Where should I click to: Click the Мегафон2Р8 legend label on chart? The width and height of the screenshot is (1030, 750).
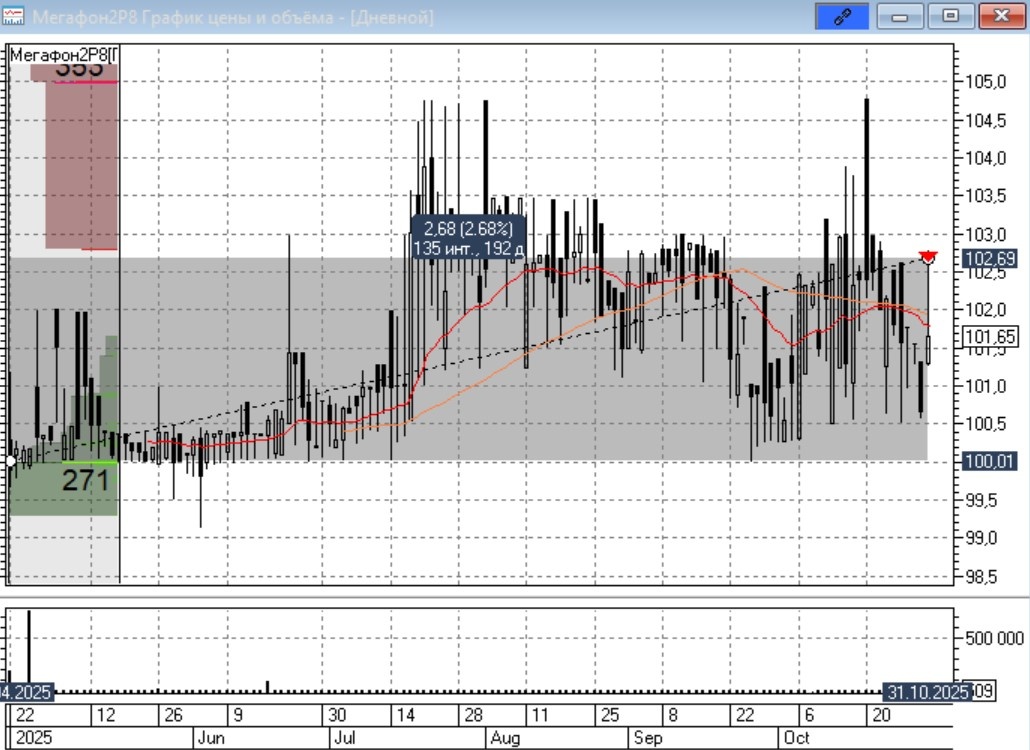[x=64, y=55]
